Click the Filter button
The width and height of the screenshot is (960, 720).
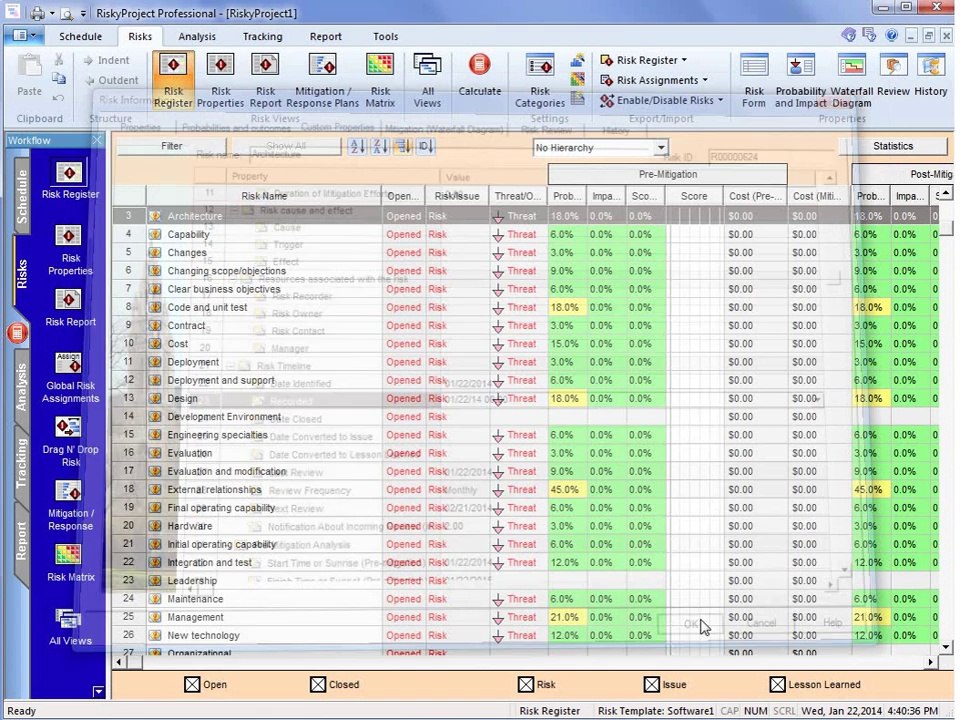click(x=171, y=146)
